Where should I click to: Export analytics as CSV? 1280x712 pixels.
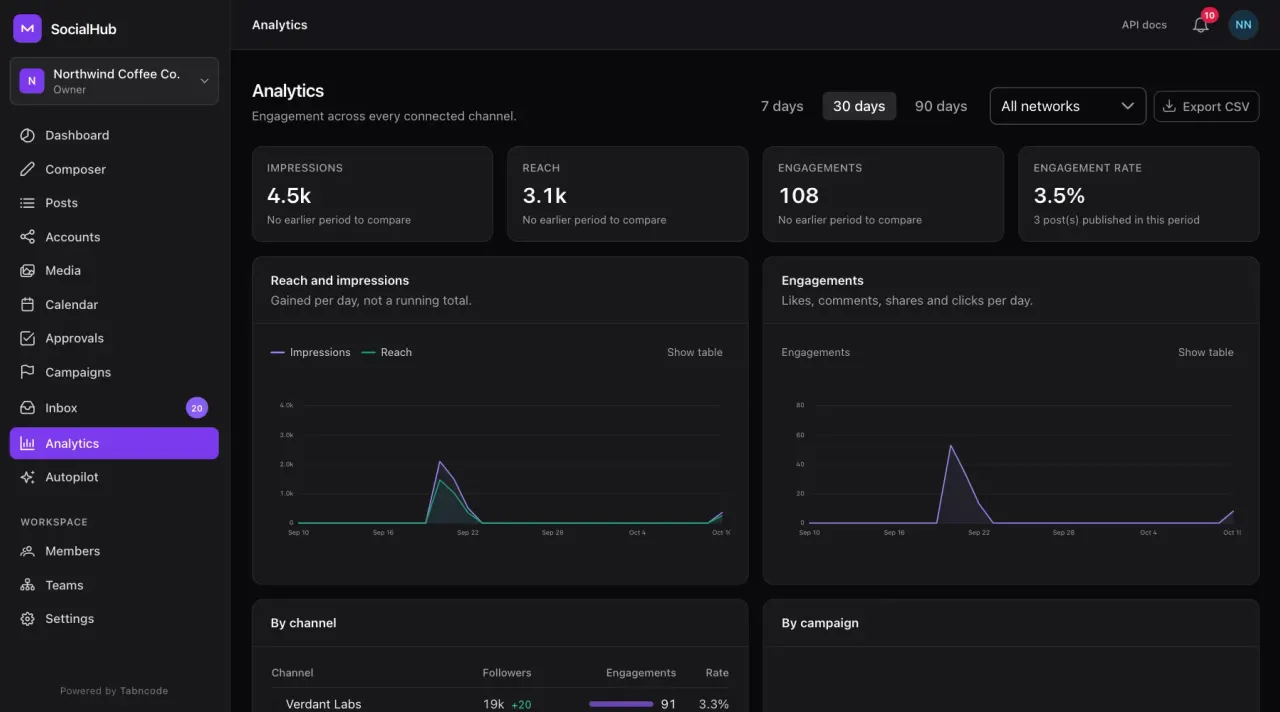click(x=1206, y=106)
